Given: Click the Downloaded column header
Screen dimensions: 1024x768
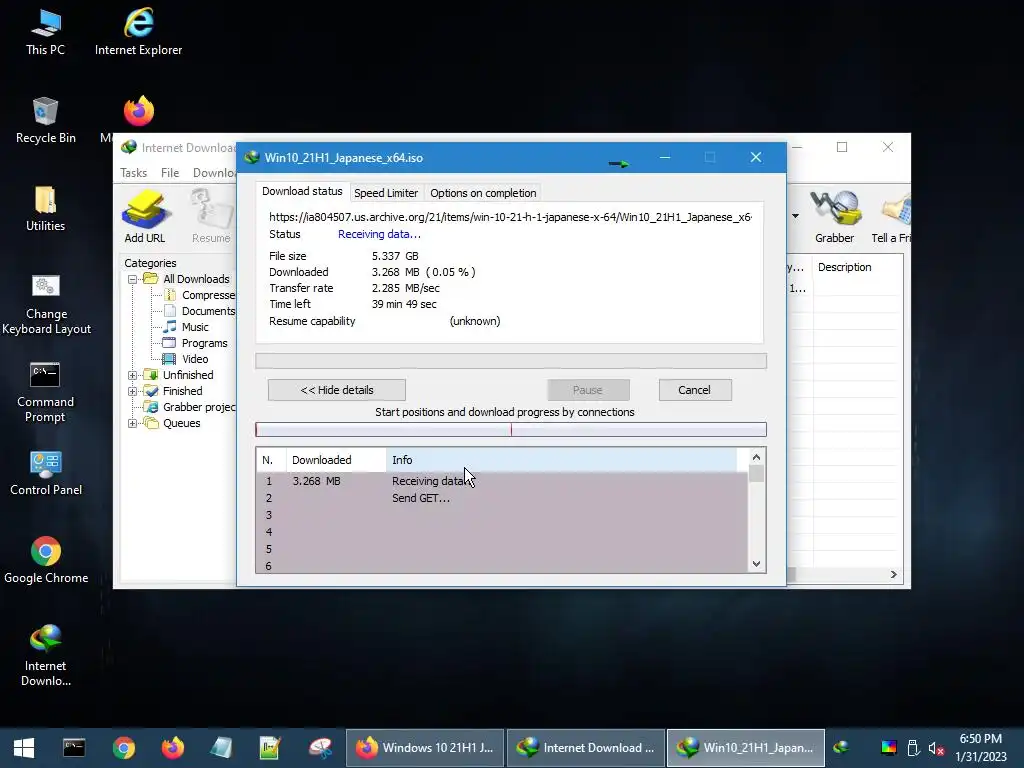Looking at the screenshot, I should click(336, 460).
